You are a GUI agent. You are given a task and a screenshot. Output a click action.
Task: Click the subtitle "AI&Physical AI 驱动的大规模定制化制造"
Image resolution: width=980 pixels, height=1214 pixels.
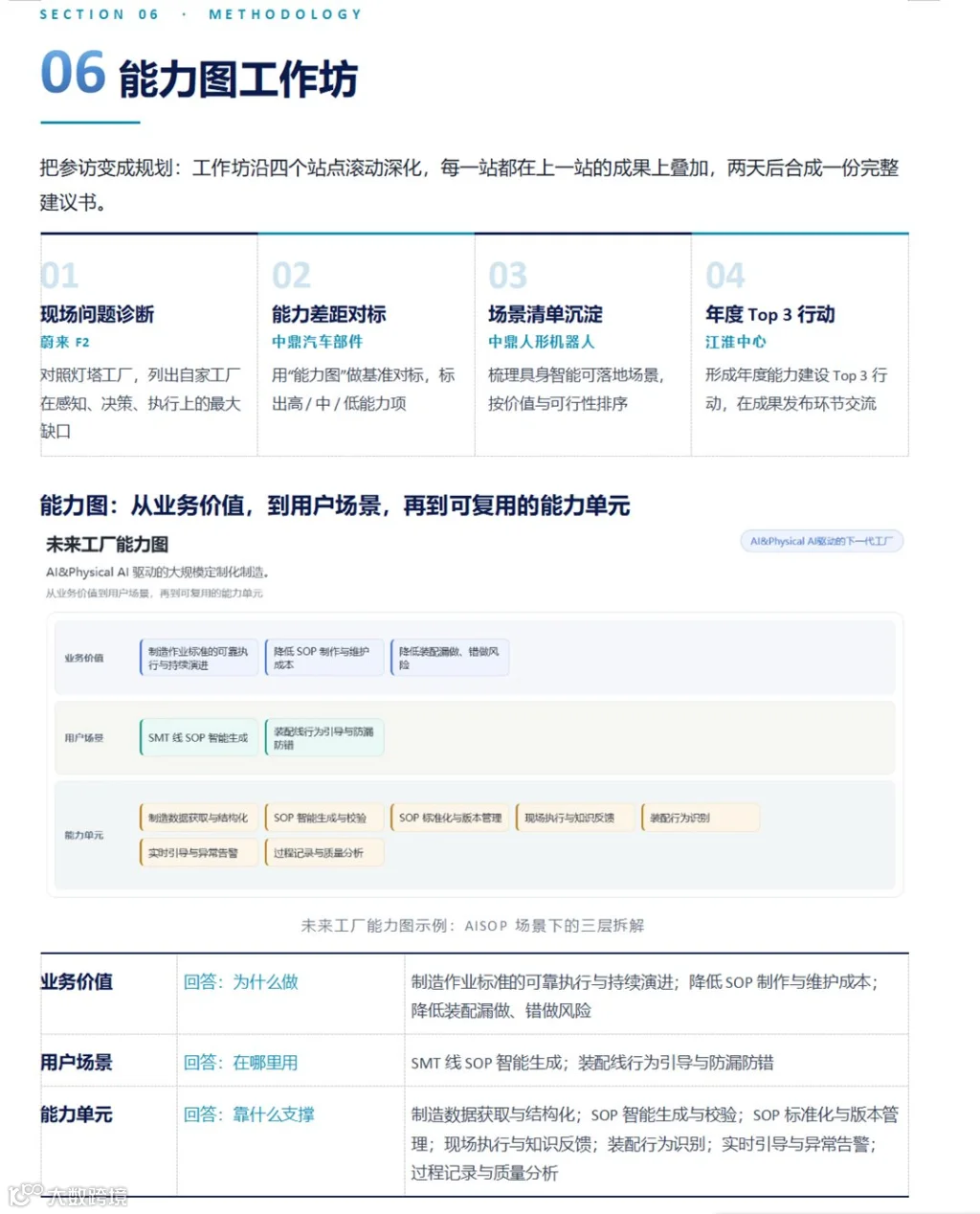(158, 573)
